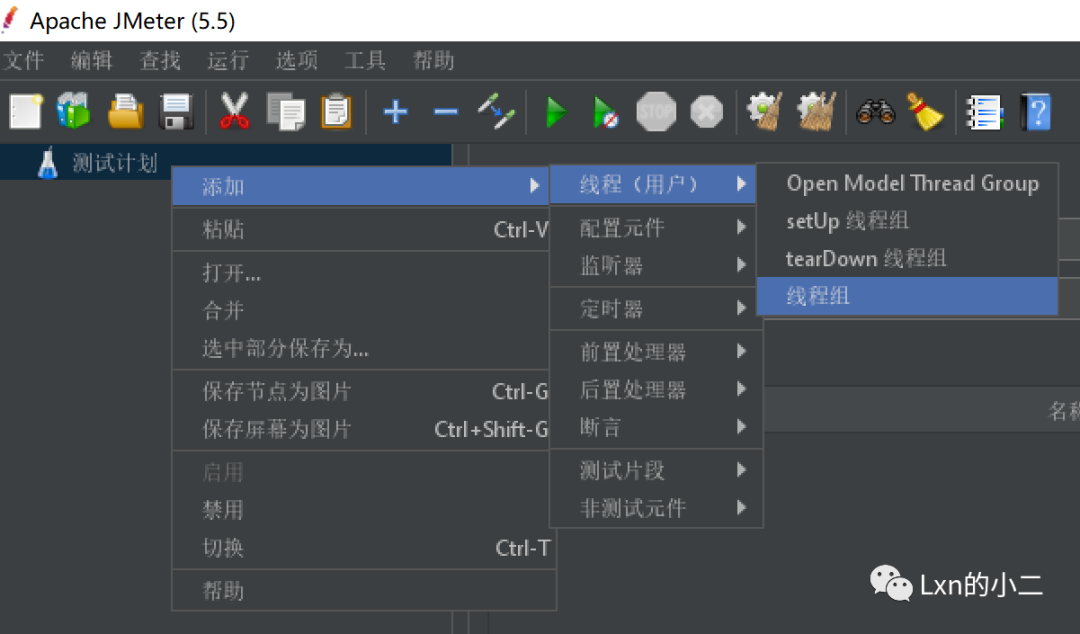1080x634 pixels.
Task: Click the Paste clipboard icon
Action: (337, 112)
